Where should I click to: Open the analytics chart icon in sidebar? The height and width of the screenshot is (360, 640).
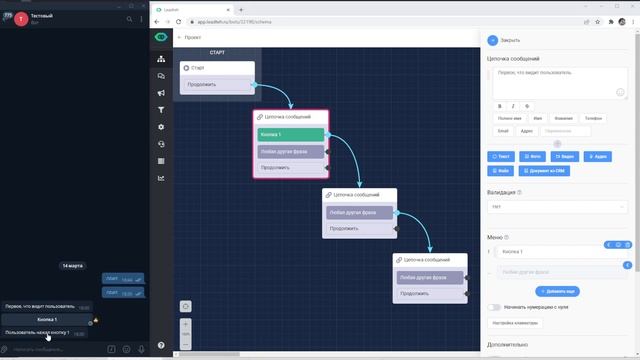coord(161,178)
